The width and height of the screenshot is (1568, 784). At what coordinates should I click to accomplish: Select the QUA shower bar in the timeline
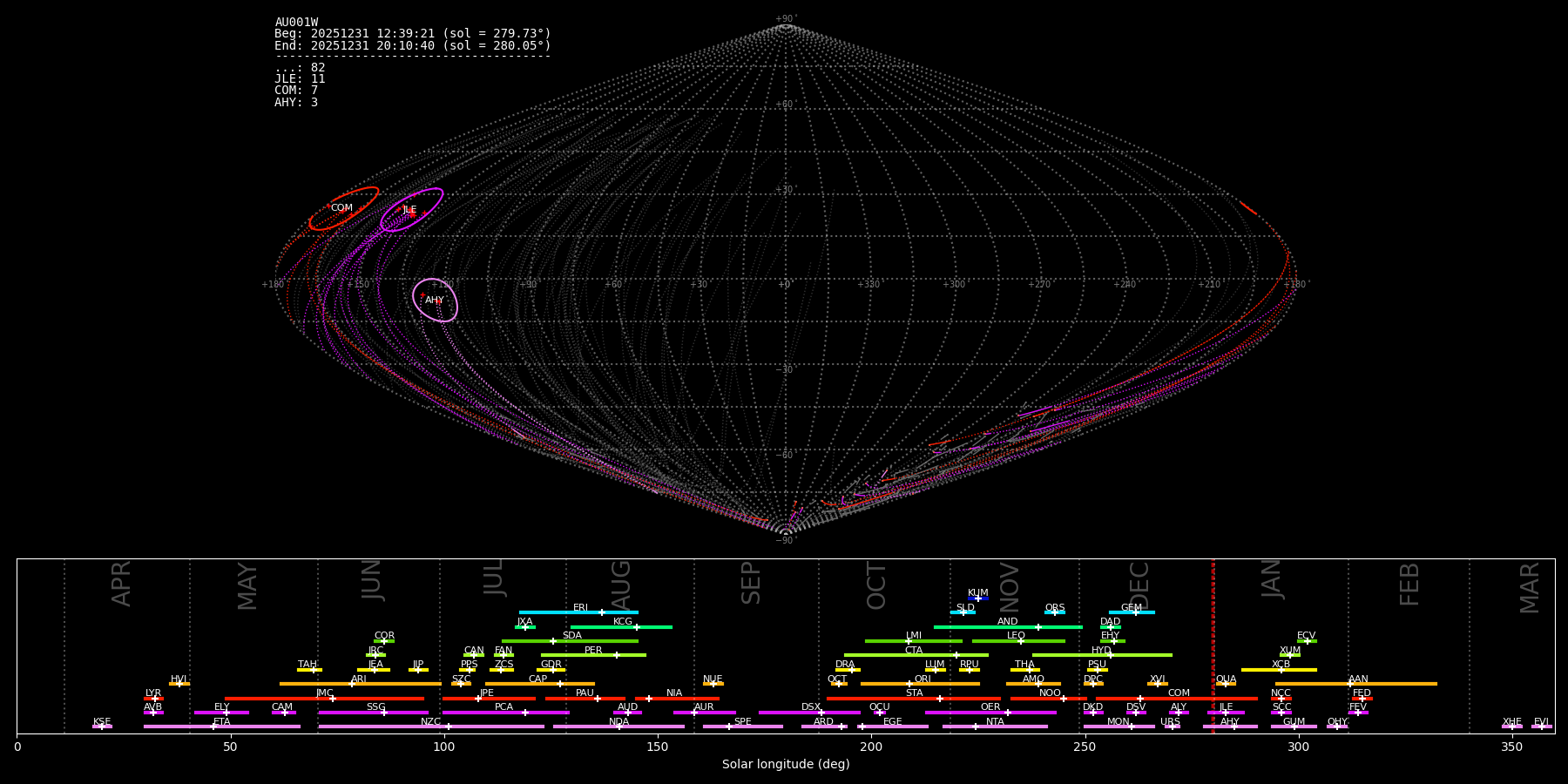1226,684
